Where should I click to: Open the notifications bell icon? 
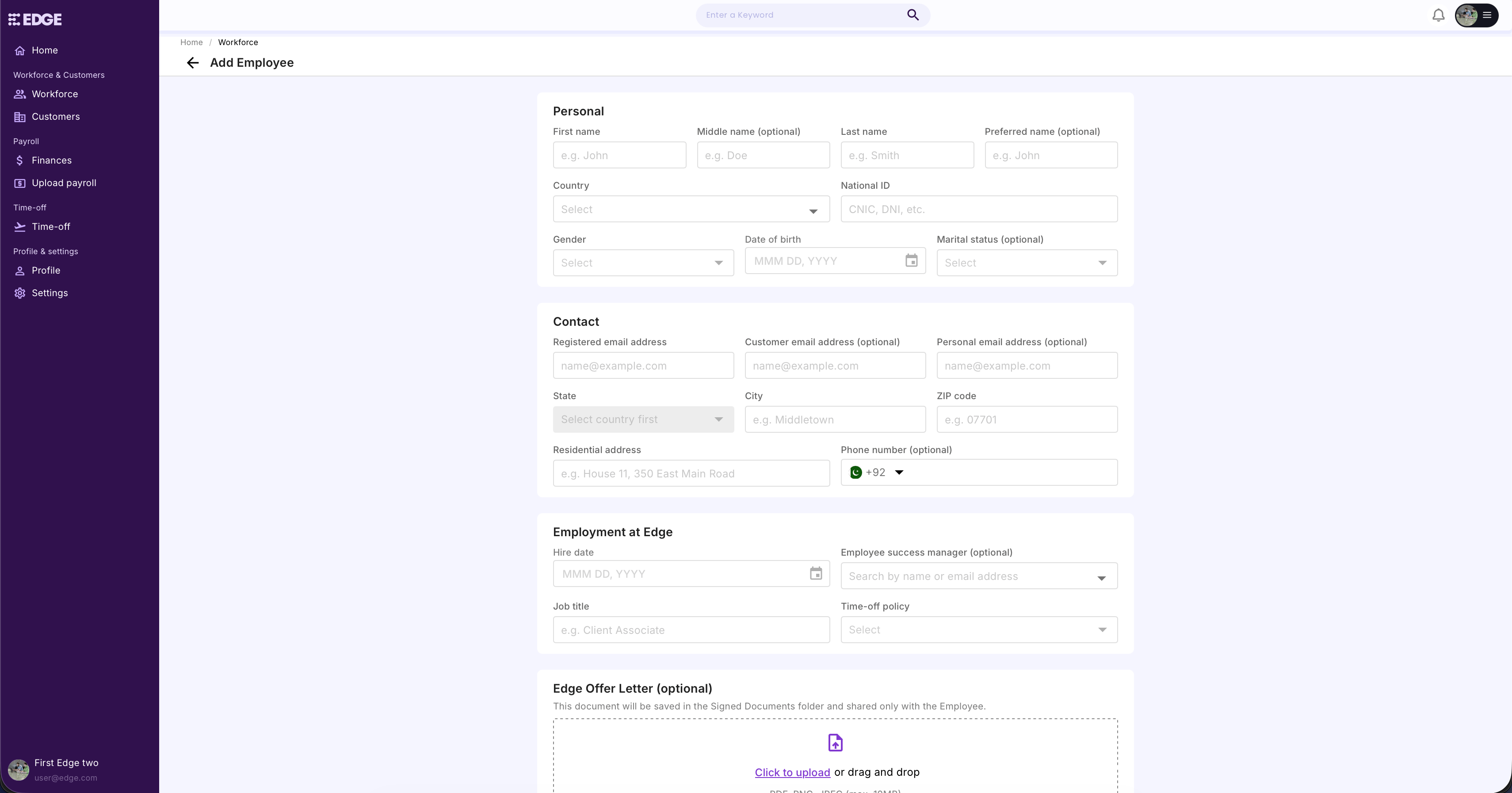[1438, 15]
